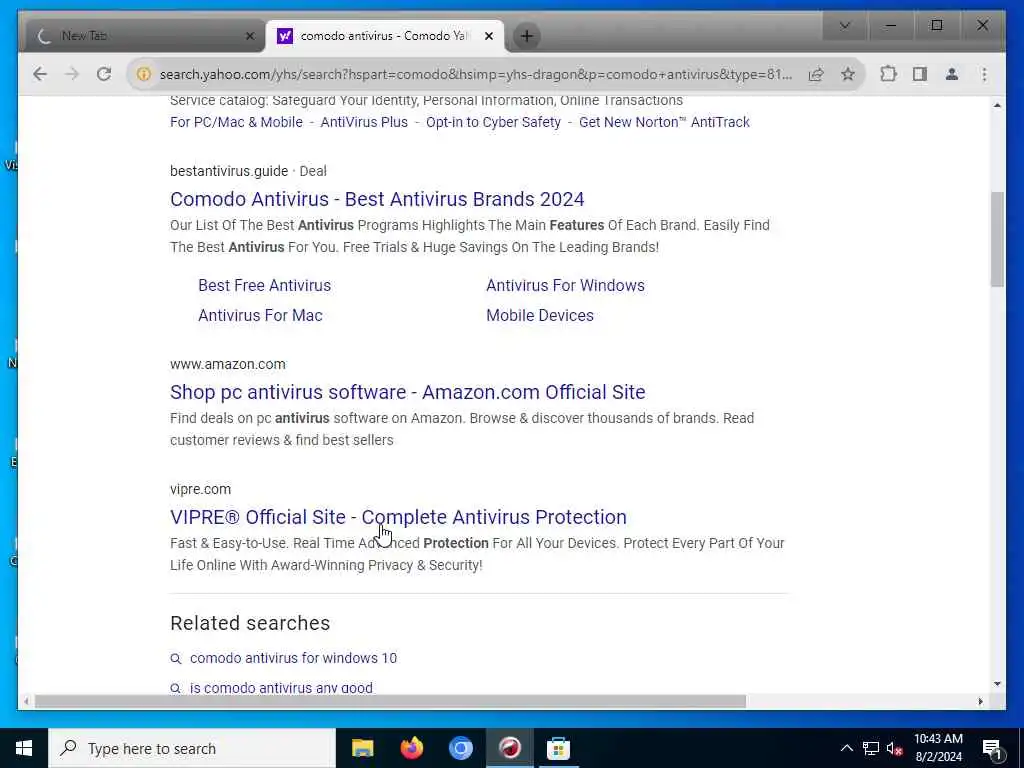Open Microsoft Store from the taskbar
The width and height of the screenshot is (1024, 768).
[558, 748]
